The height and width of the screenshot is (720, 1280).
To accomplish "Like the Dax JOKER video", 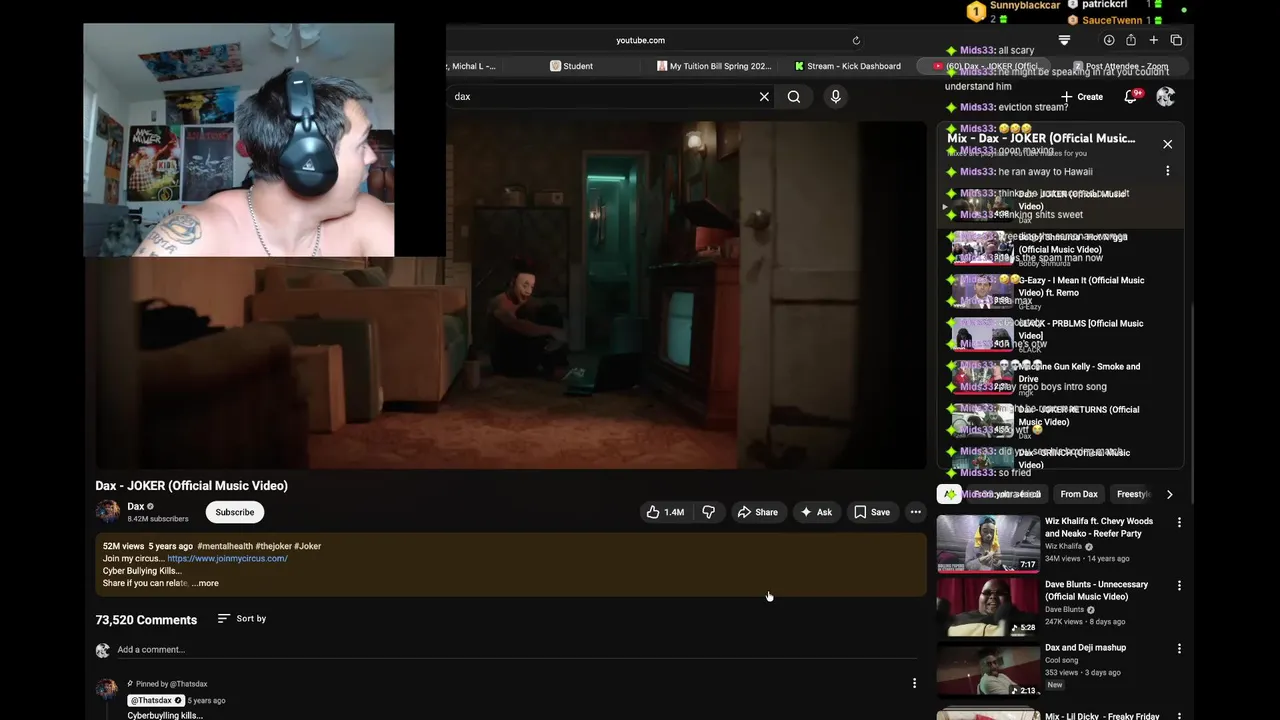I will point(665,512).
